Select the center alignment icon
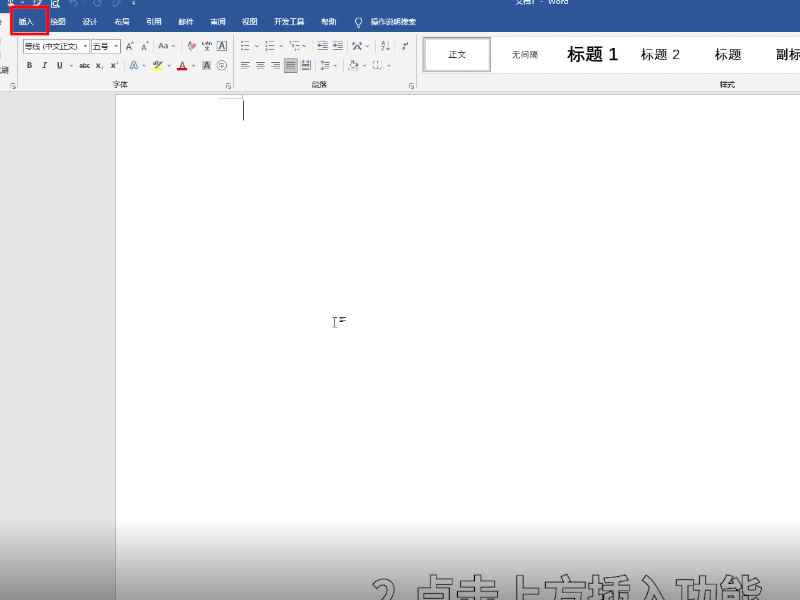800x600 pixels. coord(260,65)
